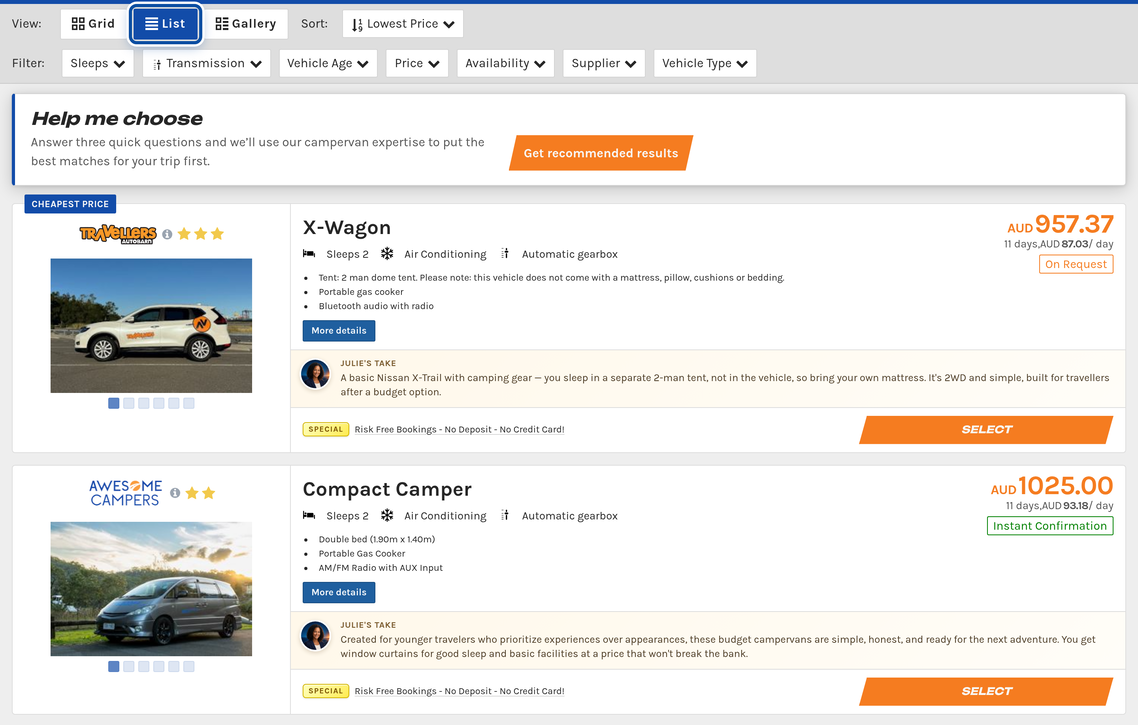
Task: Click 'Help me choose' heading
Action: coord(117,118)
